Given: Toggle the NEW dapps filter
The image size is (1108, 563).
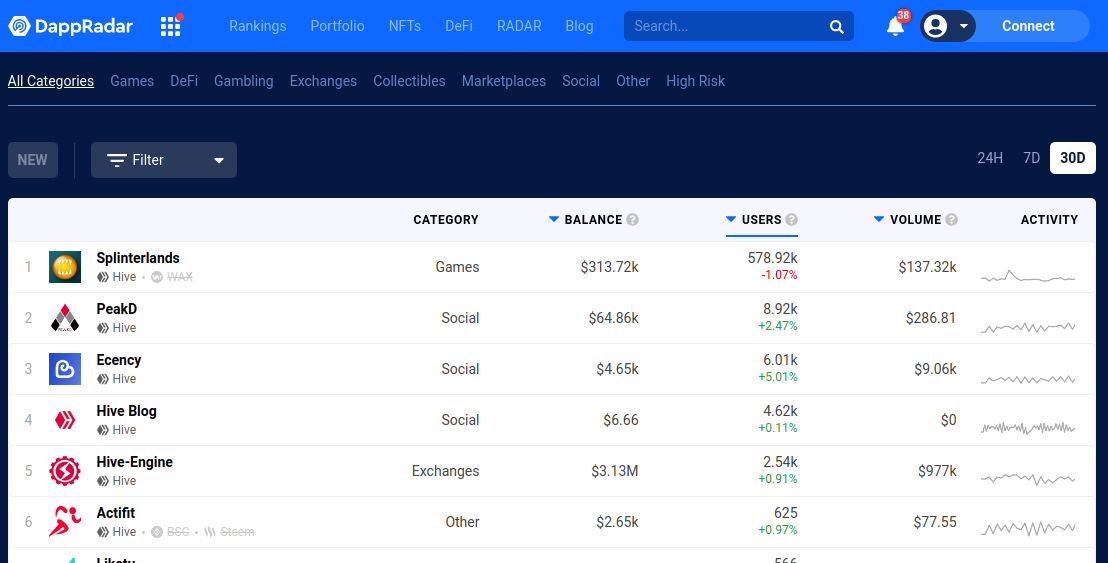Looking at the screenshot, I should pos(33,160).
